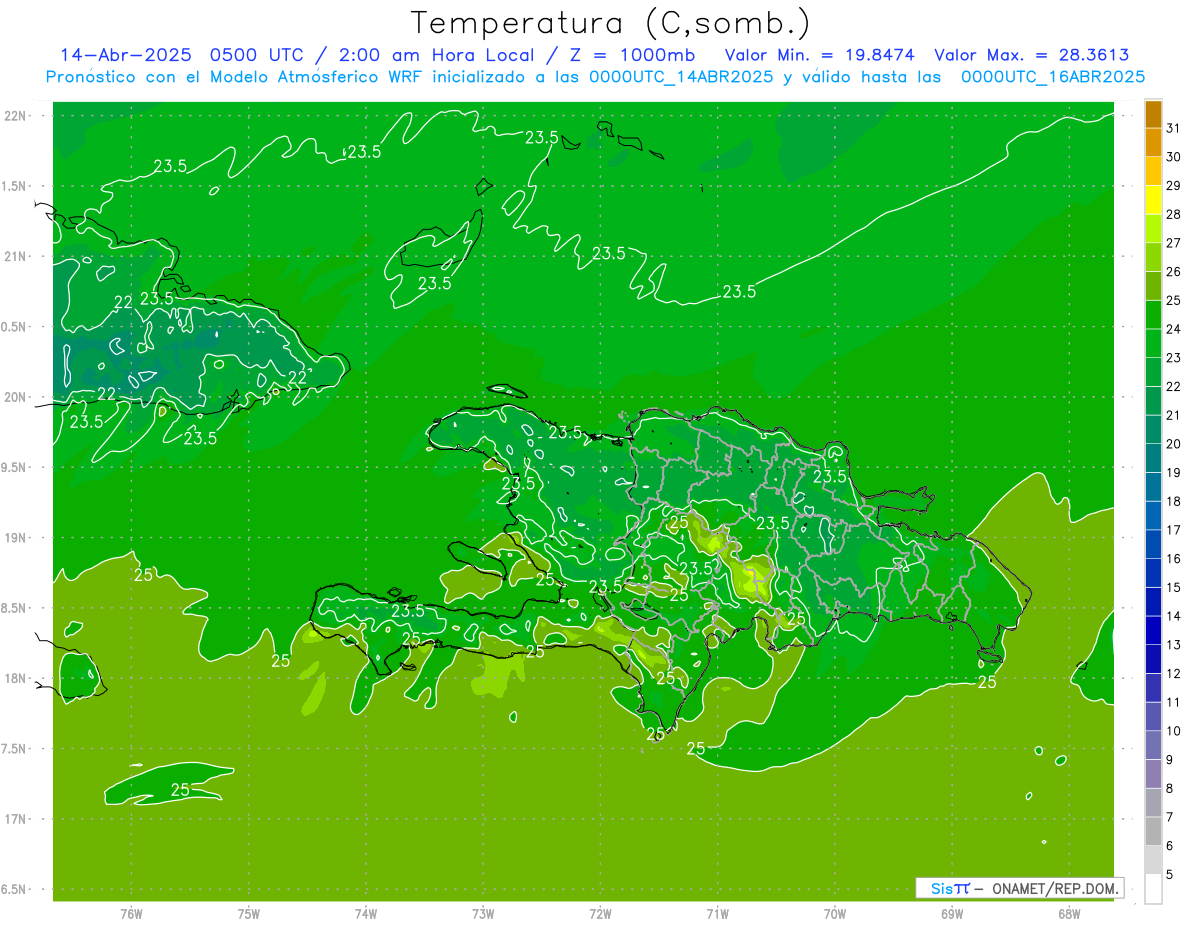Click the "71W" longitude axis label
1200x927 pixels.
point(717,913)
